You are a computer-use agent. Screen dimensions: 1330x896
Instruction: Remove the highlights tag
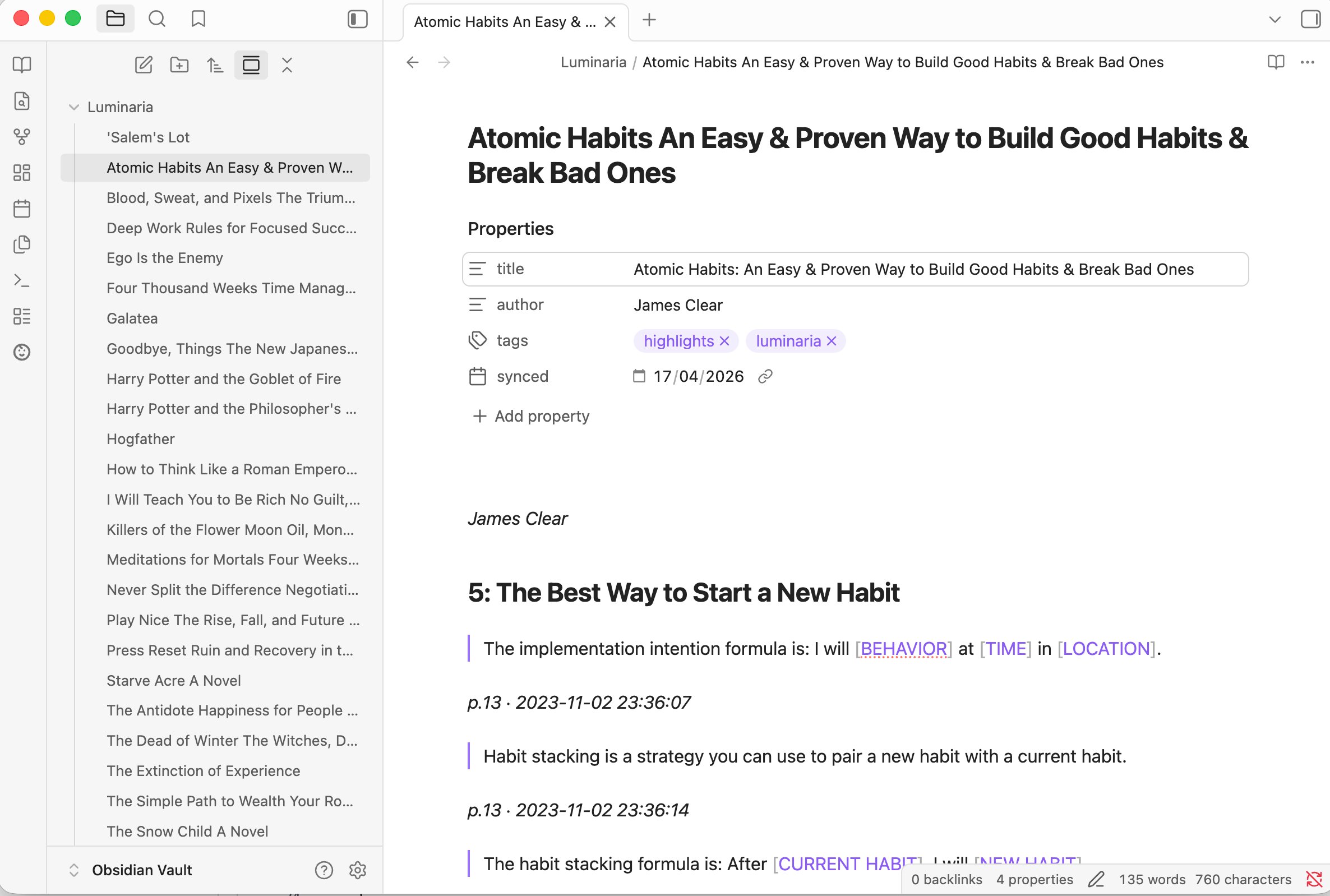click(x=724, y=340)
